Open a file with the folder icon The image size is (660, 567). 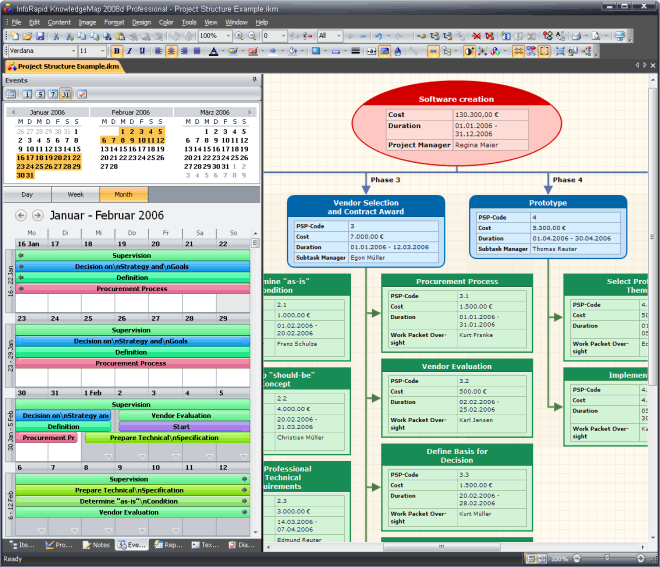point(26,36)
